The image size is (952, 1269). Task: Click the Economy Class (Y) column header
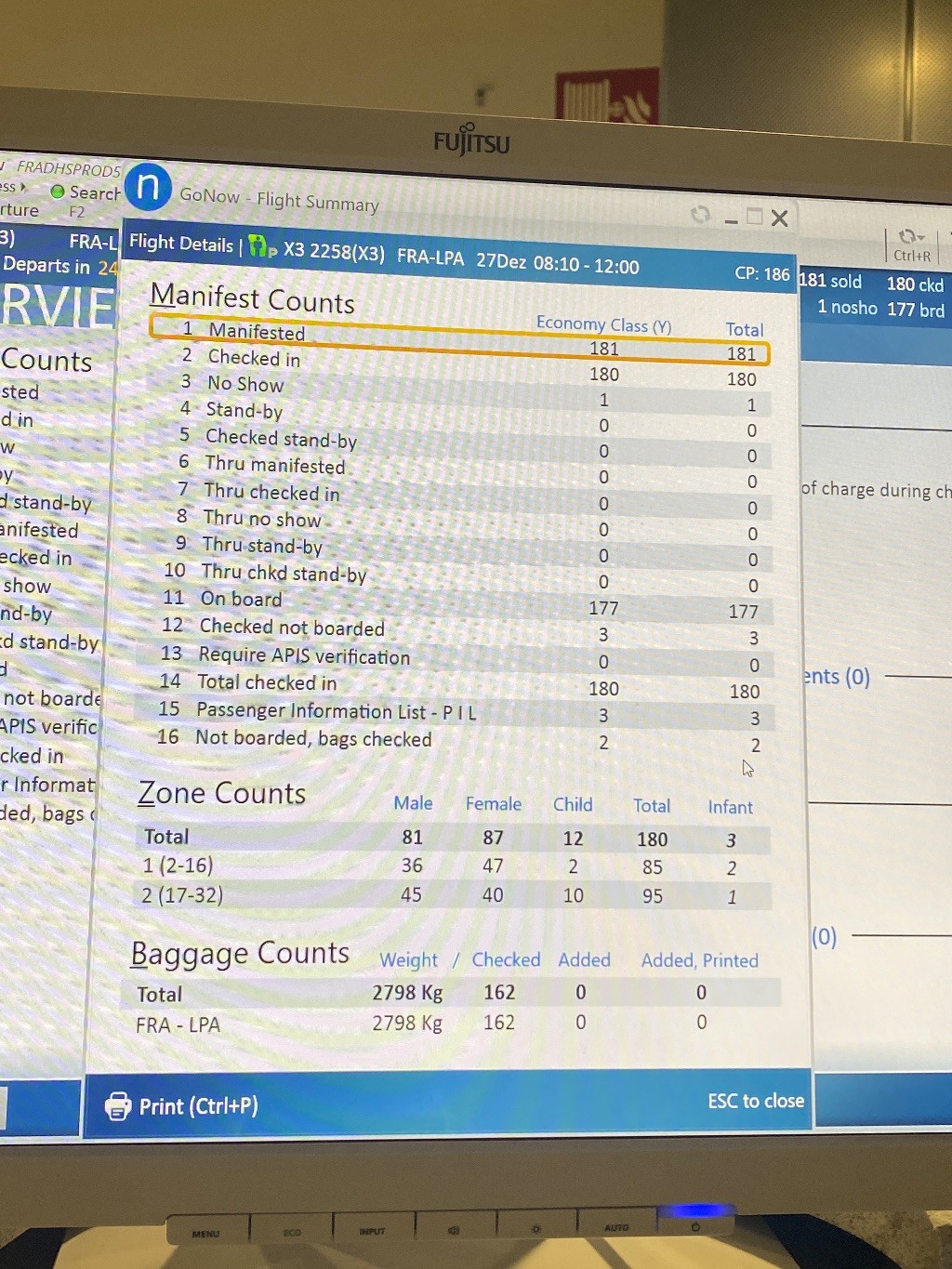pyautogui.click(x=603, y=324)
